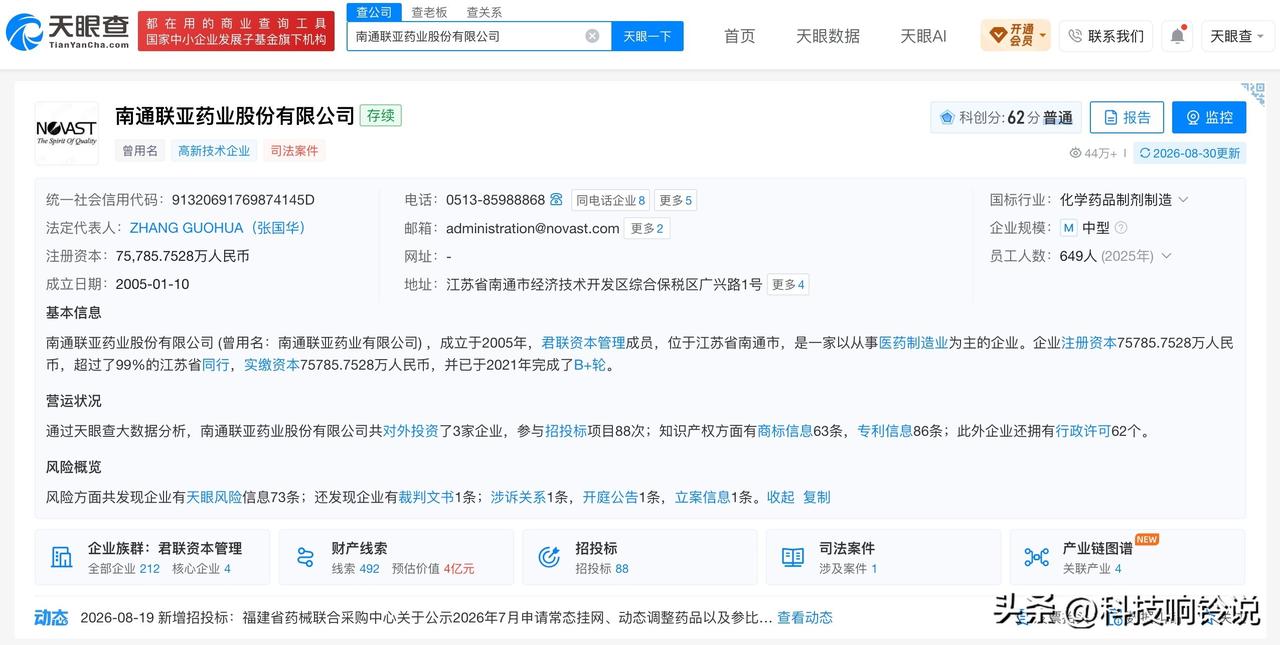The image size is (1280, 645).
Task: Expand 更多 4 addresses
Action: (788, 284)
